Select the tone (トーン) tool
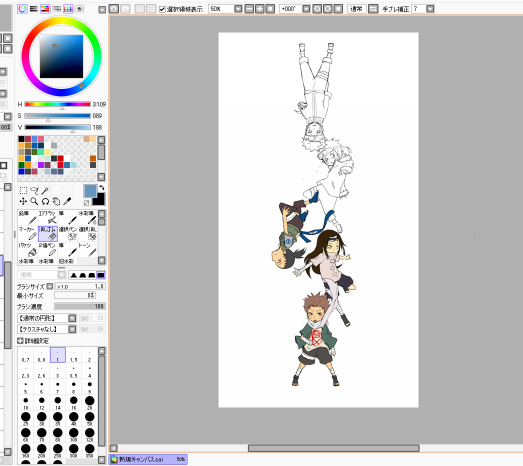 click(87, 250)
